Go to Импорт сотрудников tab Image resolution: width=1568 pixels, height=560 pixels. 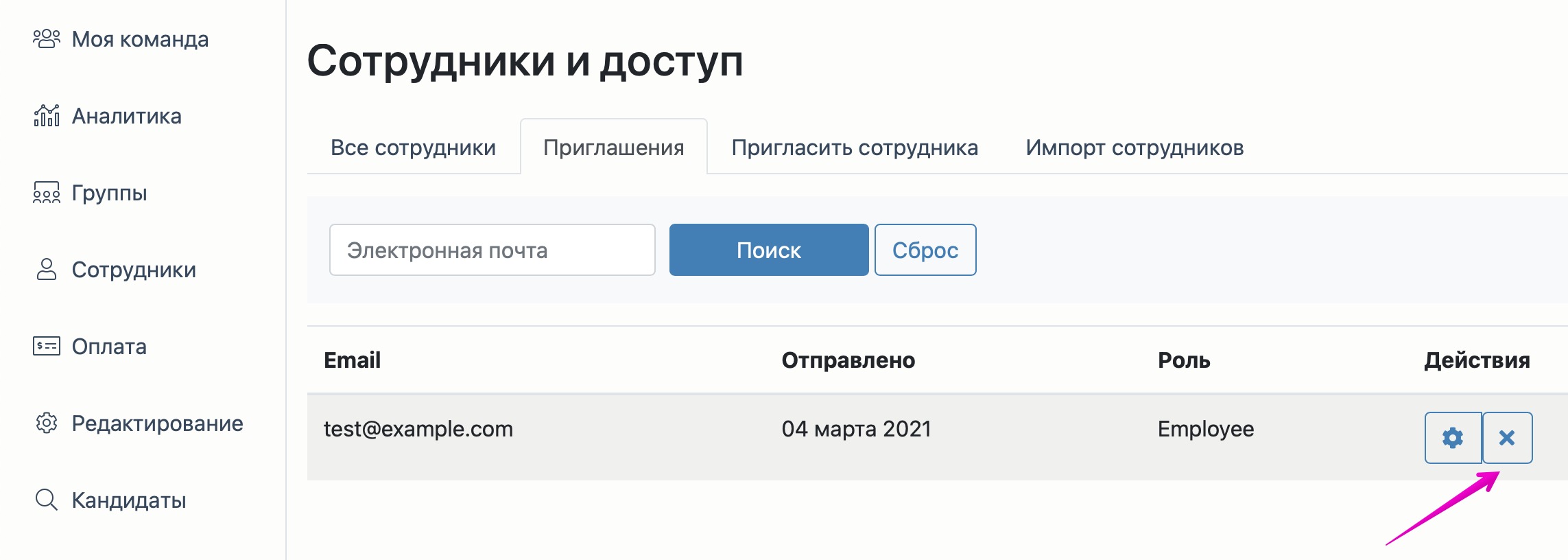(x=1135, y=148)
